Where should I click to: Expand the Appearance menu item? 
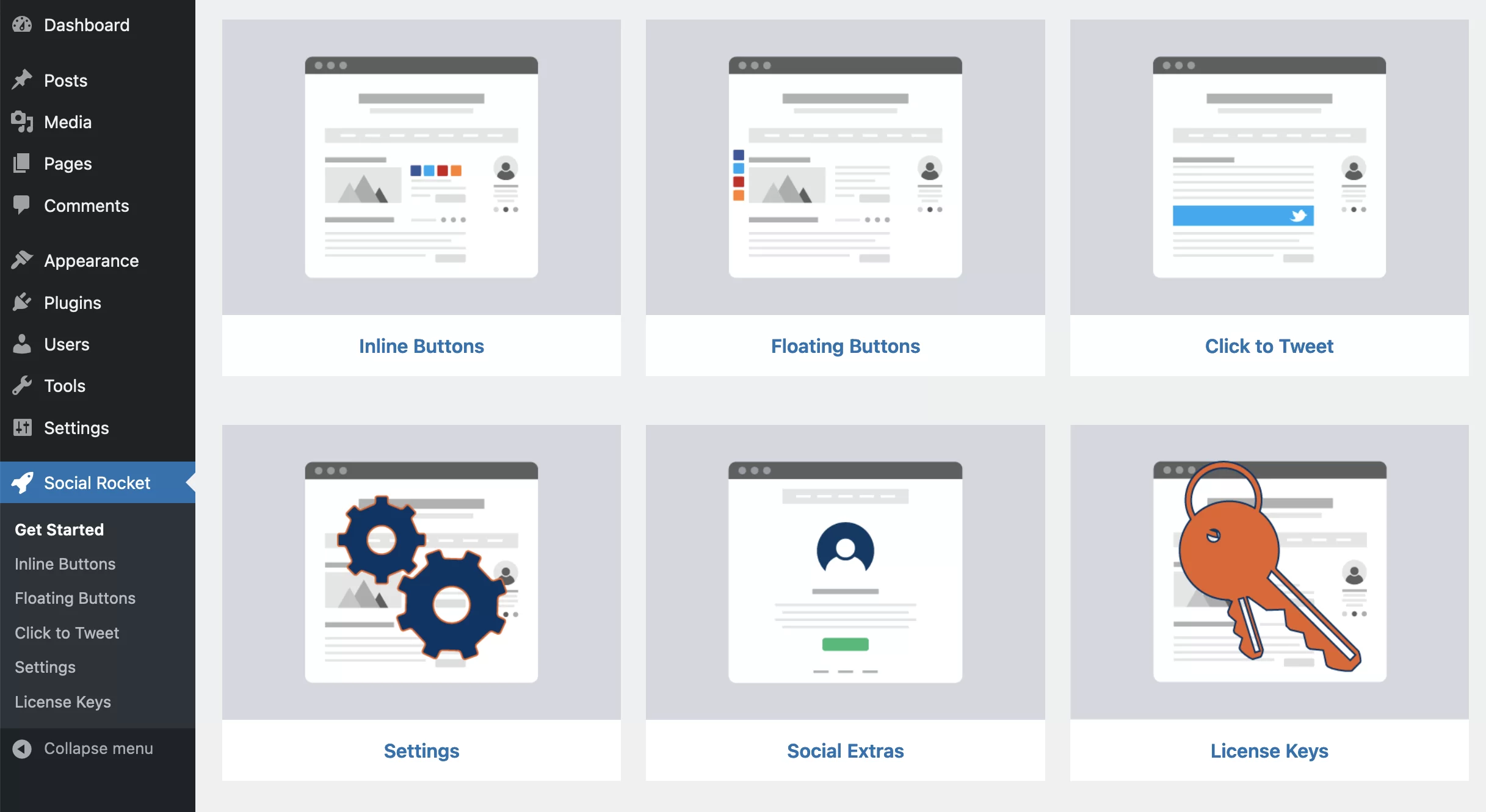[x=91, y=261]
